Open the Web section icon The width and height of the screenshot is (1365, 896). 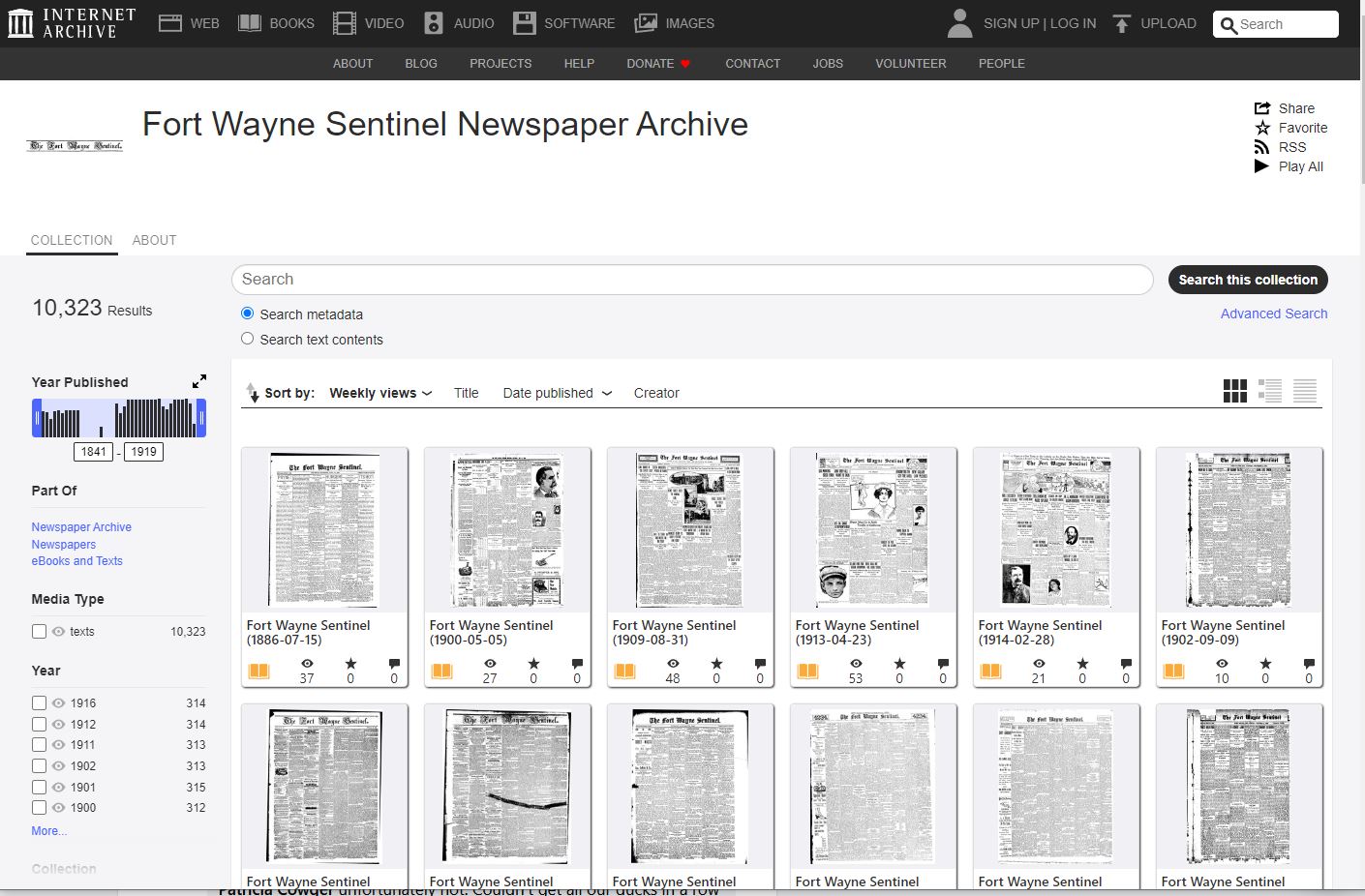pos(170,23)
